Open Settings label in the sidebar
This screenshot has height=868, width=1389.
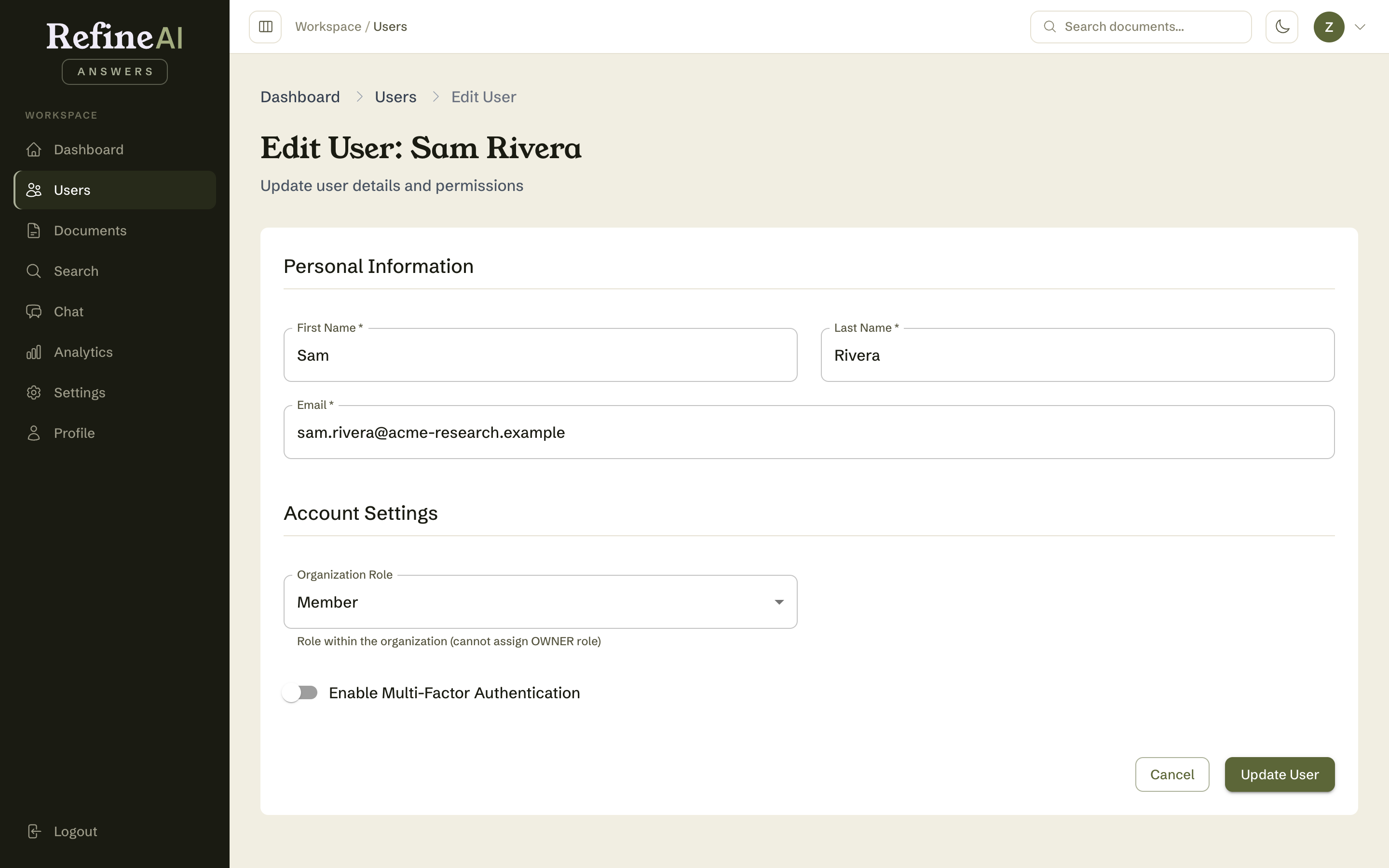click(79, 393)
